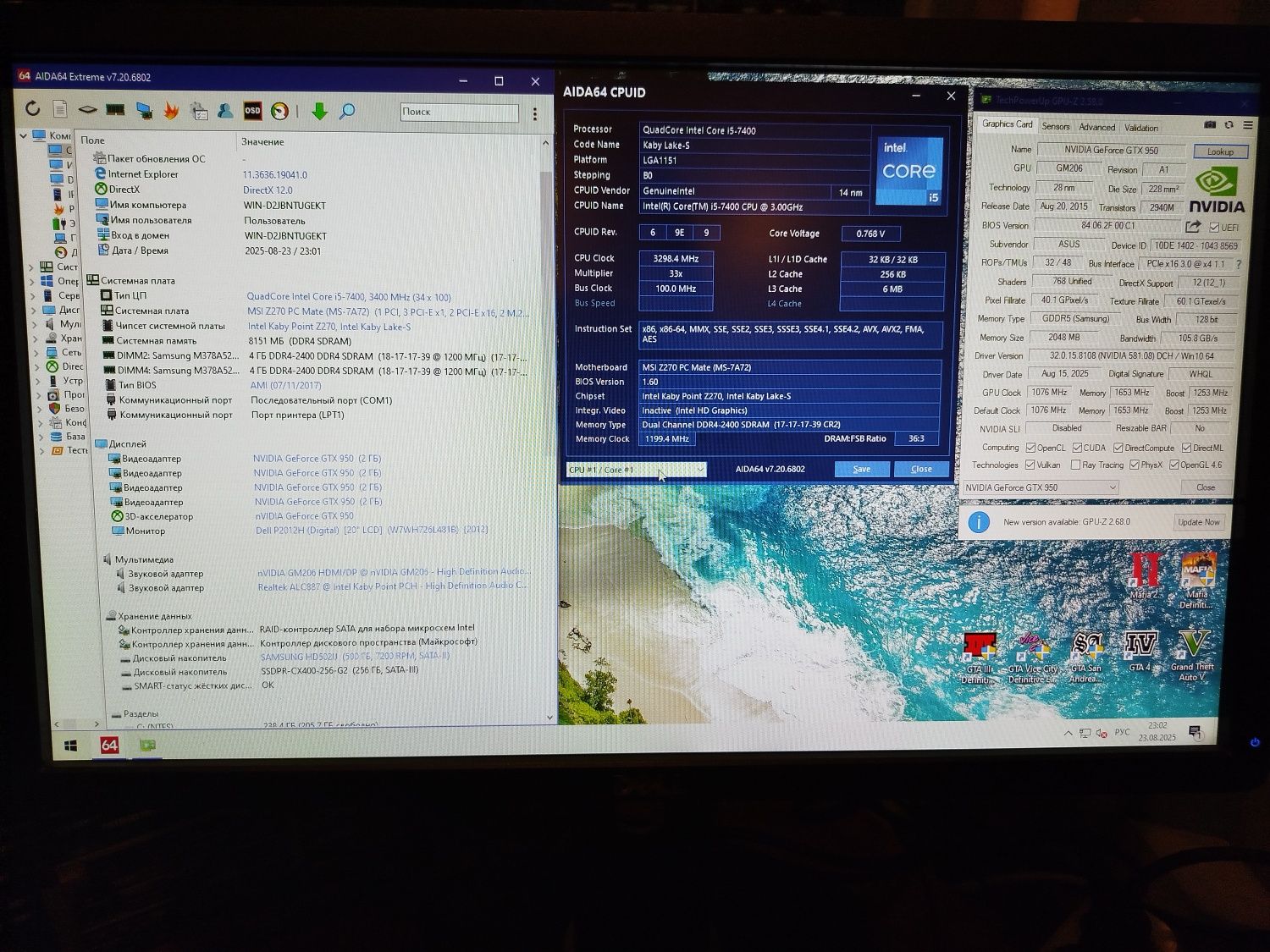Click the Close button in GPU-Z
Viewport: 1270px width, 952px height.
coord(1206,487)
